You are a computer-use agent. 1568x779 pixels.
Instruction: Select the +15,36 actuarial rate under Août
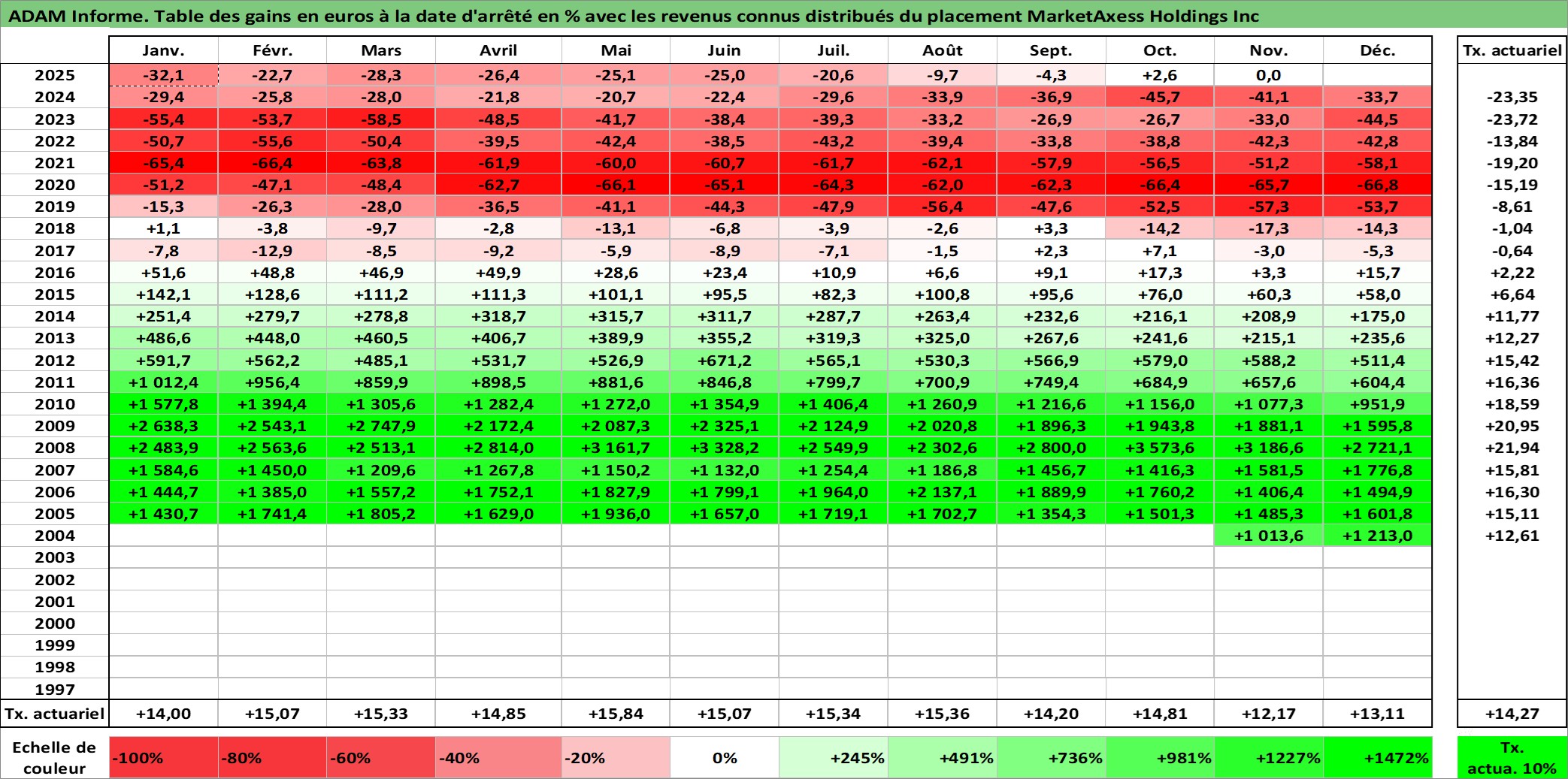(942, 714)
